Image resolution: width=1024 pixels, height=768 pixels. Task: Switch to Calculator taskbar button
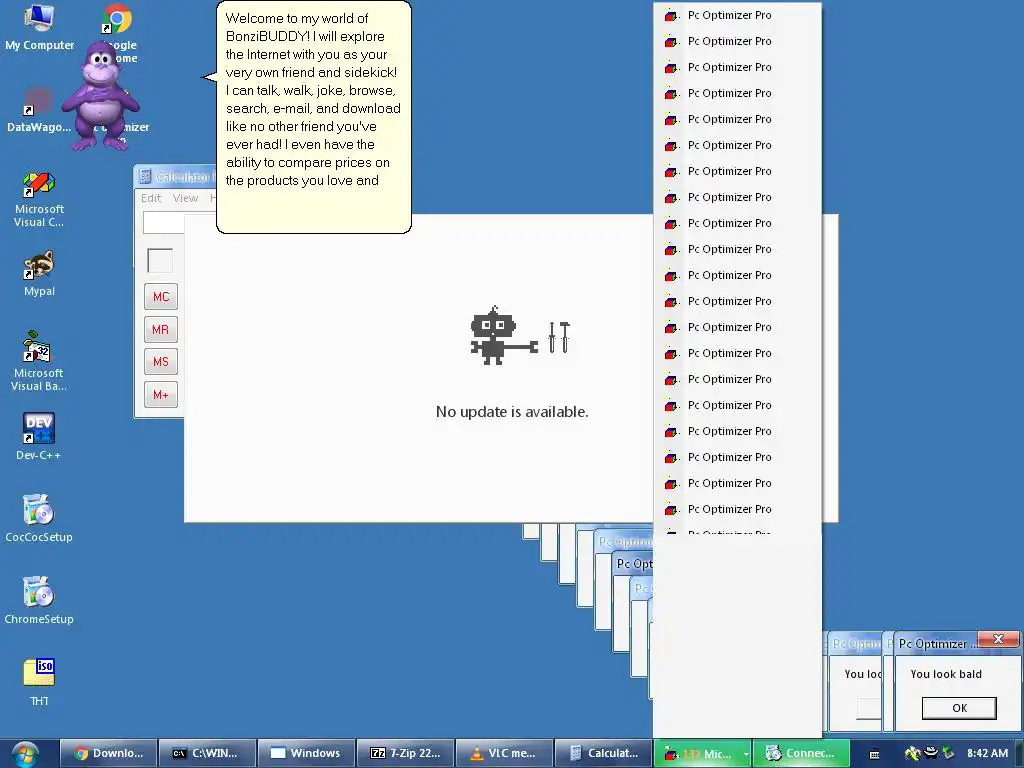pos(603,754)
